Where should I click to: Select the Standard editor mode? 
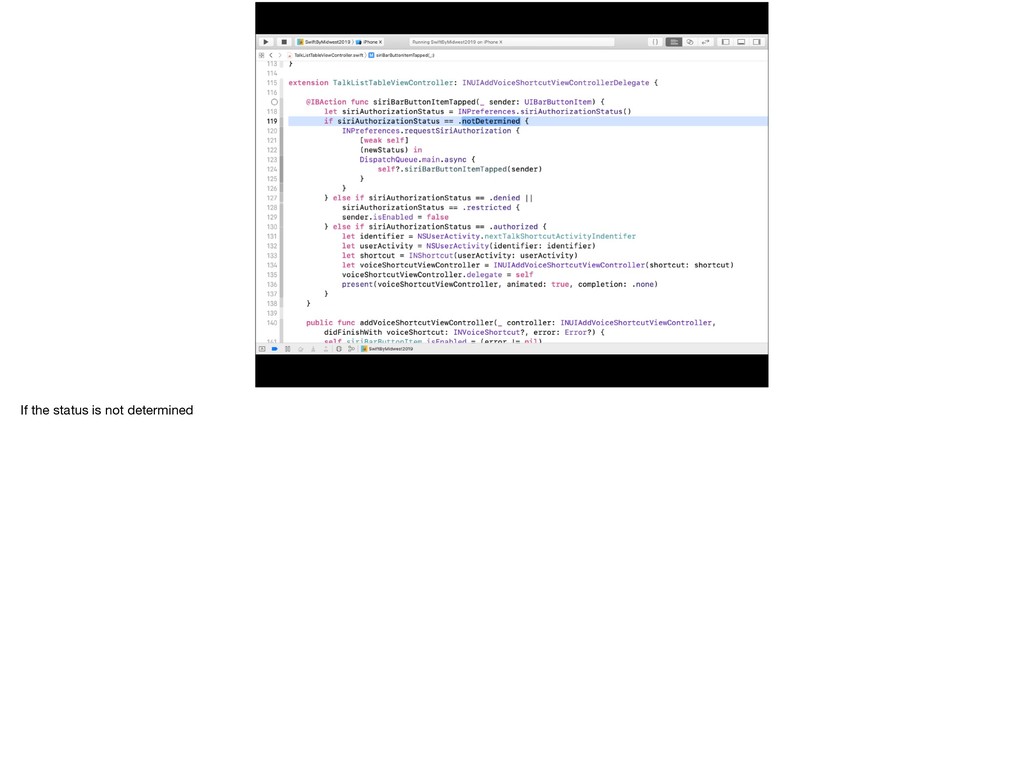pyautogui.click(x=673, y=42)
